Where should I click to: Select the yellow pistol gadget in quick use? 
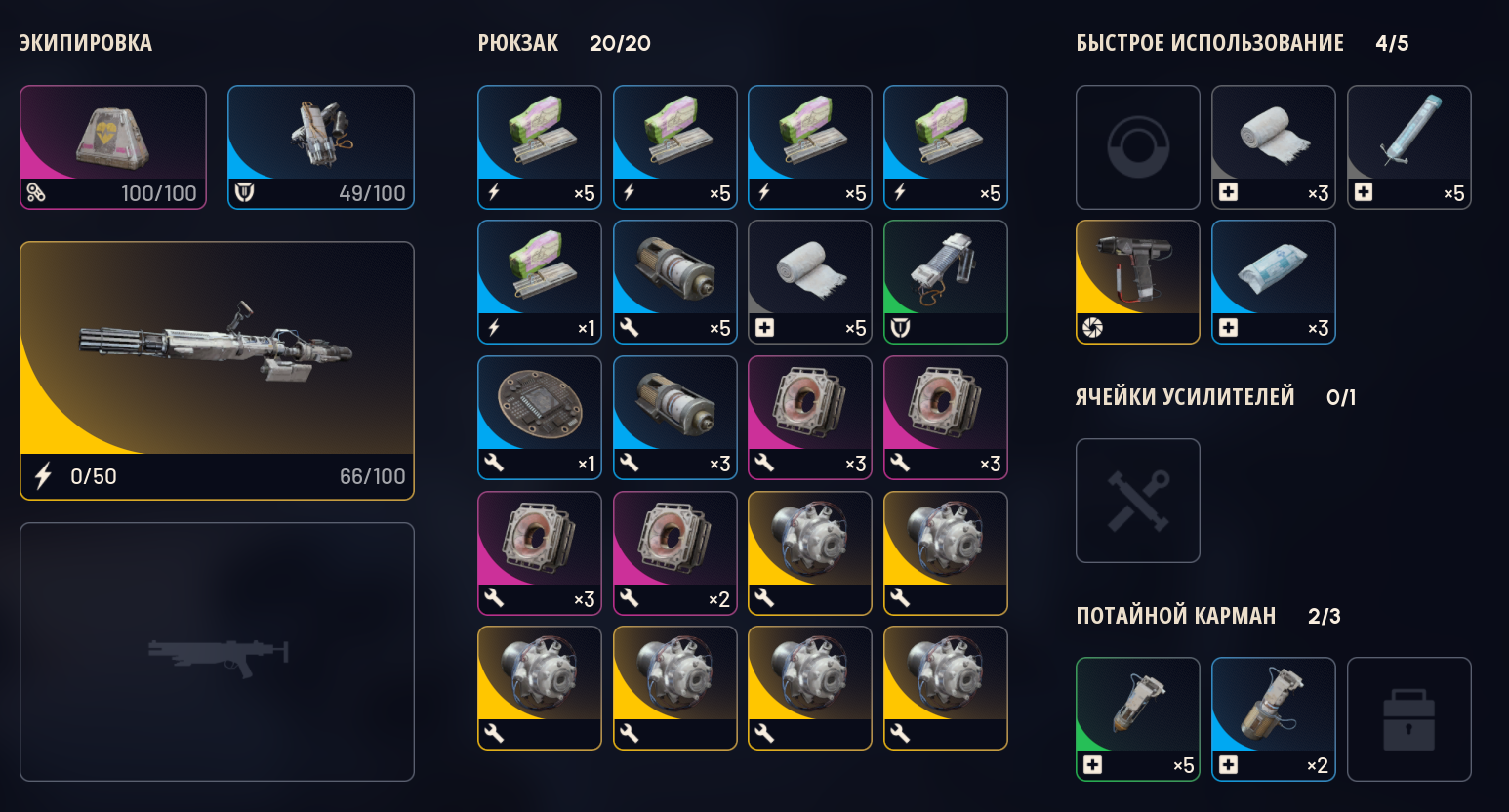pos(1137,282)
